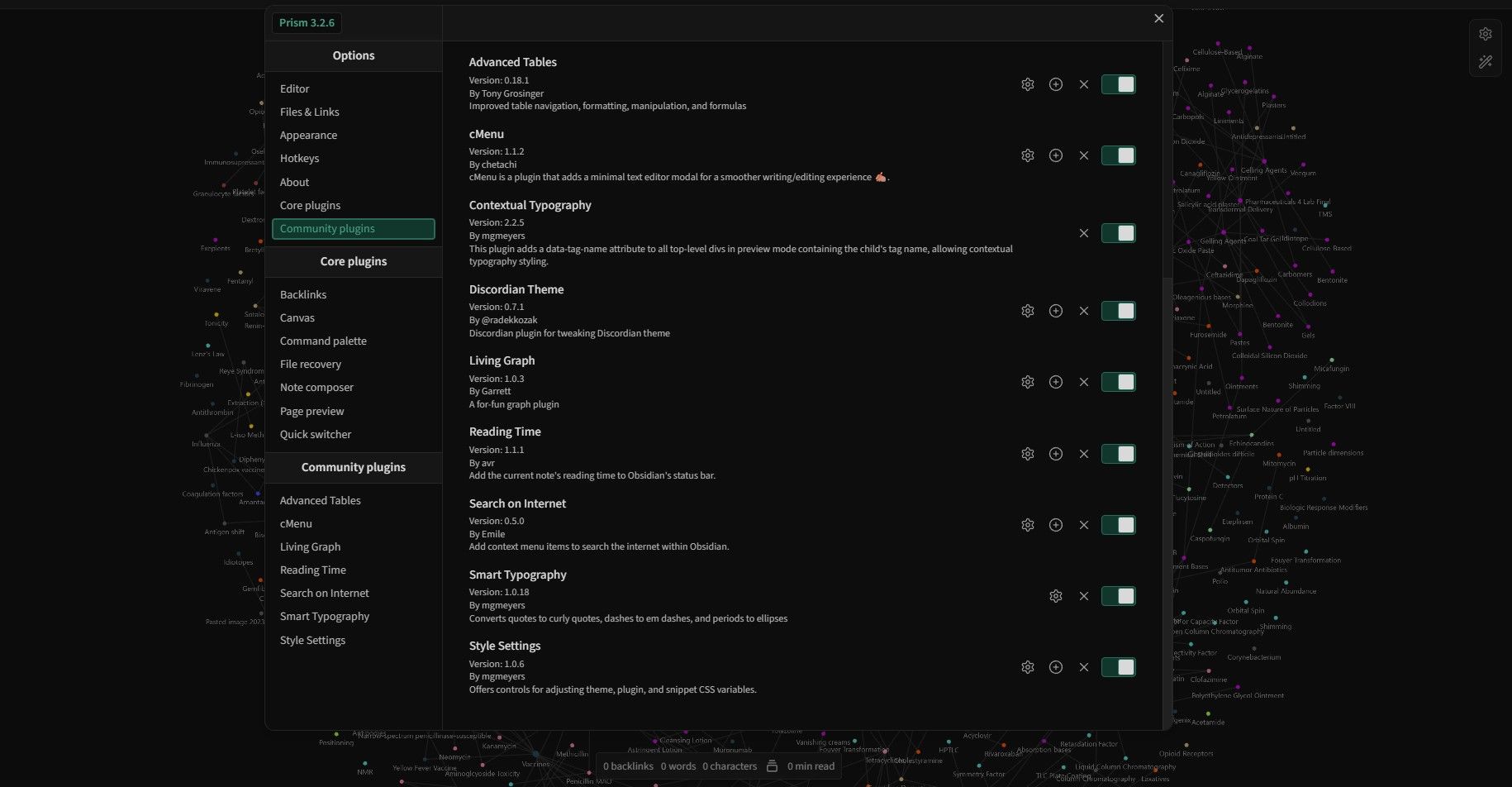Open the Canvas core plugin settings

click(297, 317)
